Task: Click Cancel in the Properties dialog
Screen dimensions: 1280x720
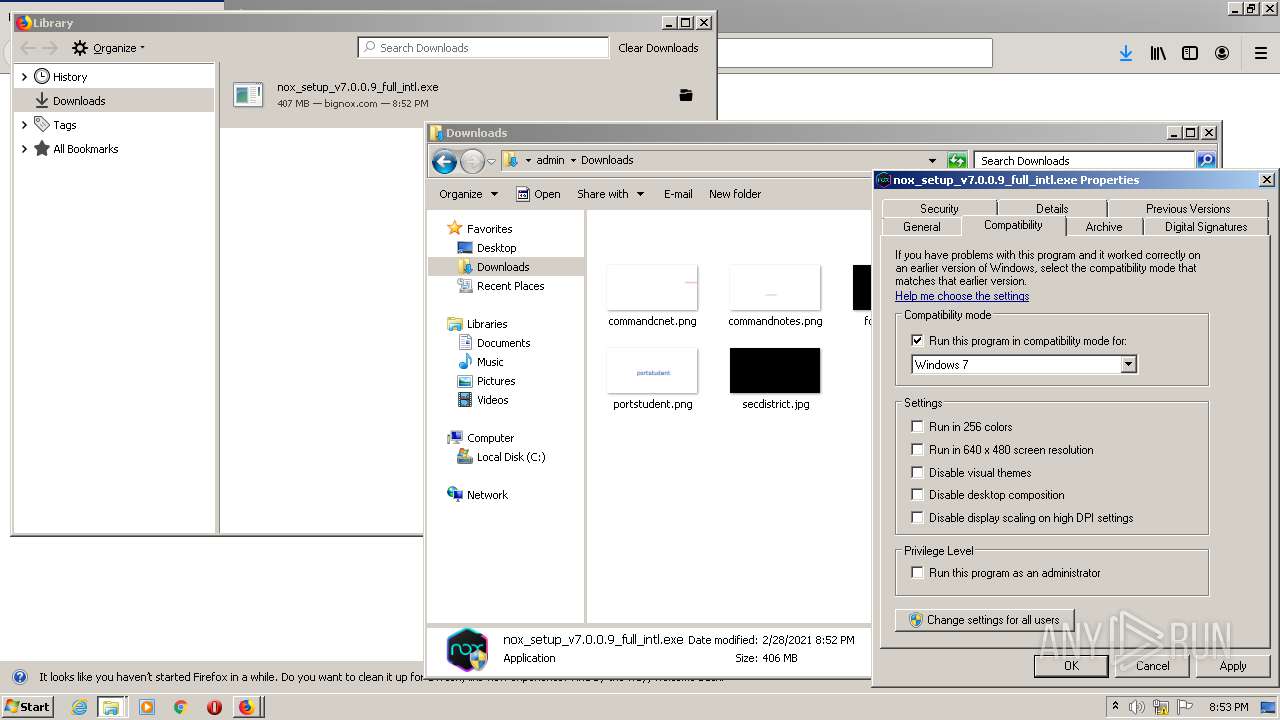Action: [x=1152, y=666]
